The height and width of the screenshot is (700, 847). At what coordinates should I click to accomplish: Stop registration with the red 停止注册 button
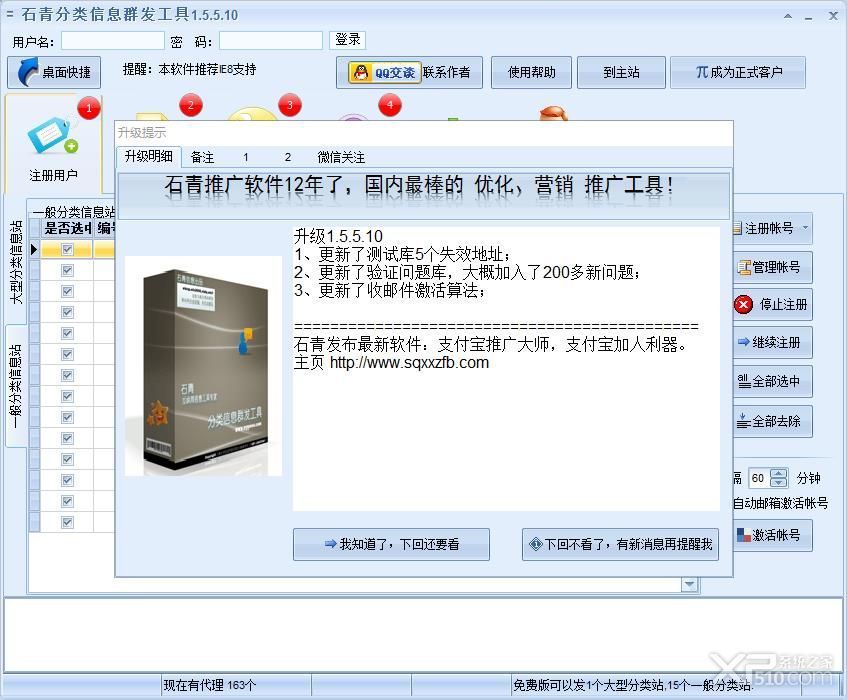coord(772,305)
